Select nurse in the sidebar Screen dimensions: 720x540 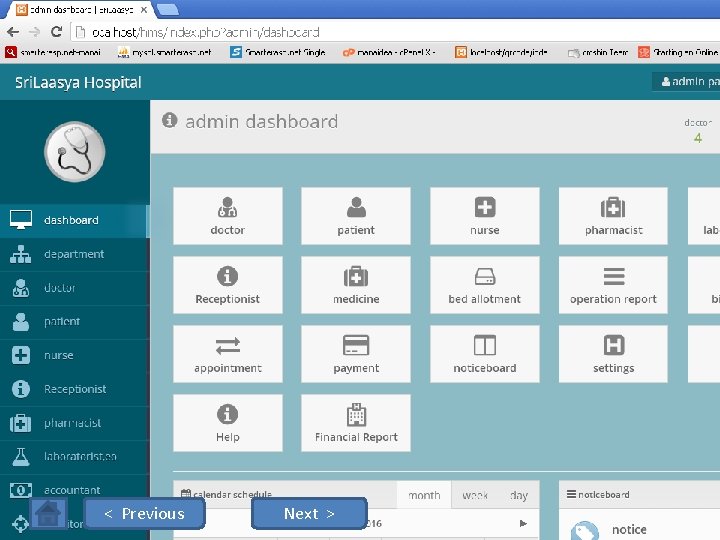74,355
